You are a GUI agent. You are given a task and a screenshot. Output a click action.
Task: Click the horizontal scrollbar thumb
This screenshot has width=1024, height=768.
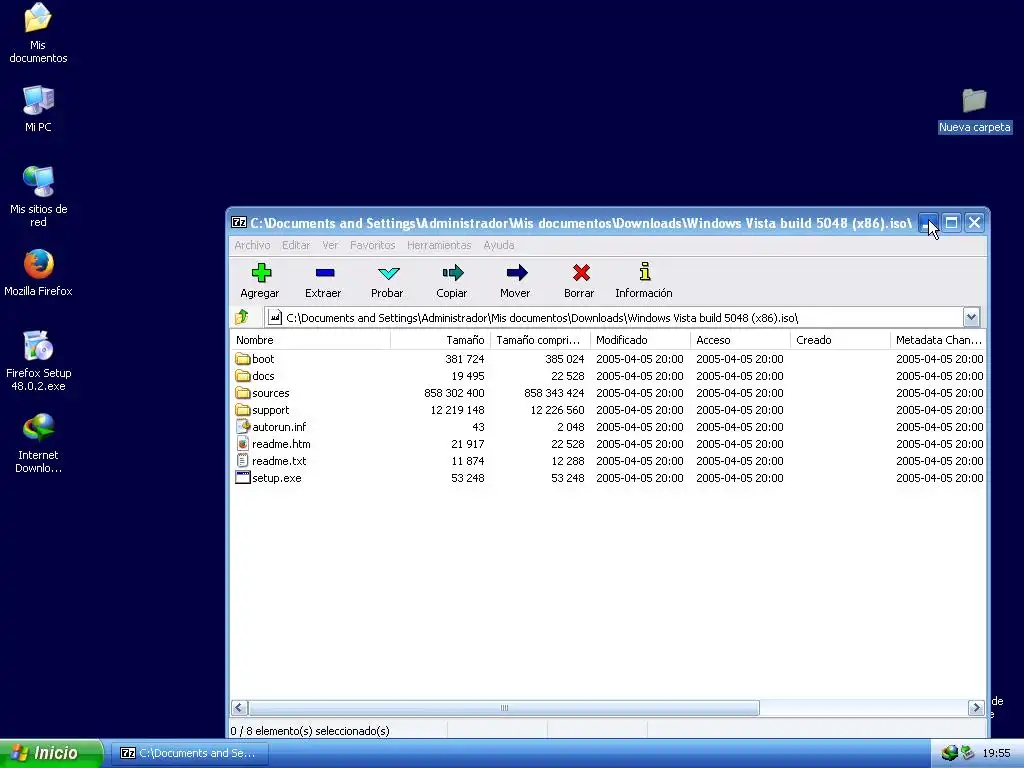pos(504,708)
